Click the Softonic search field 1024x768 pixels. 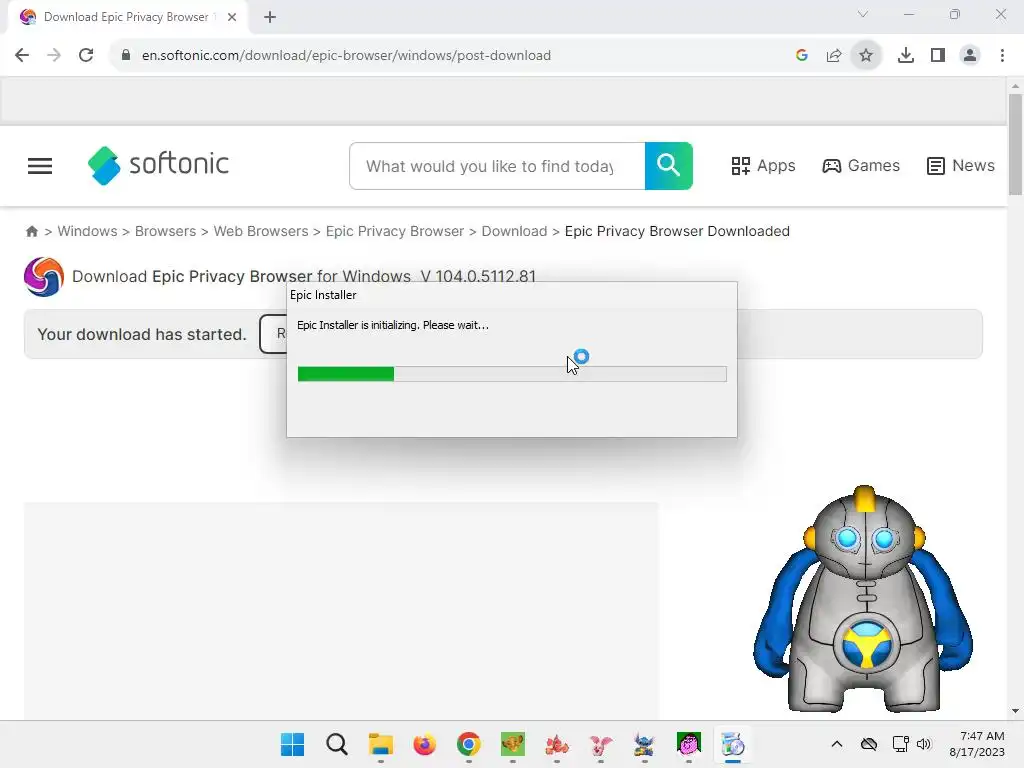coord(497,166)
